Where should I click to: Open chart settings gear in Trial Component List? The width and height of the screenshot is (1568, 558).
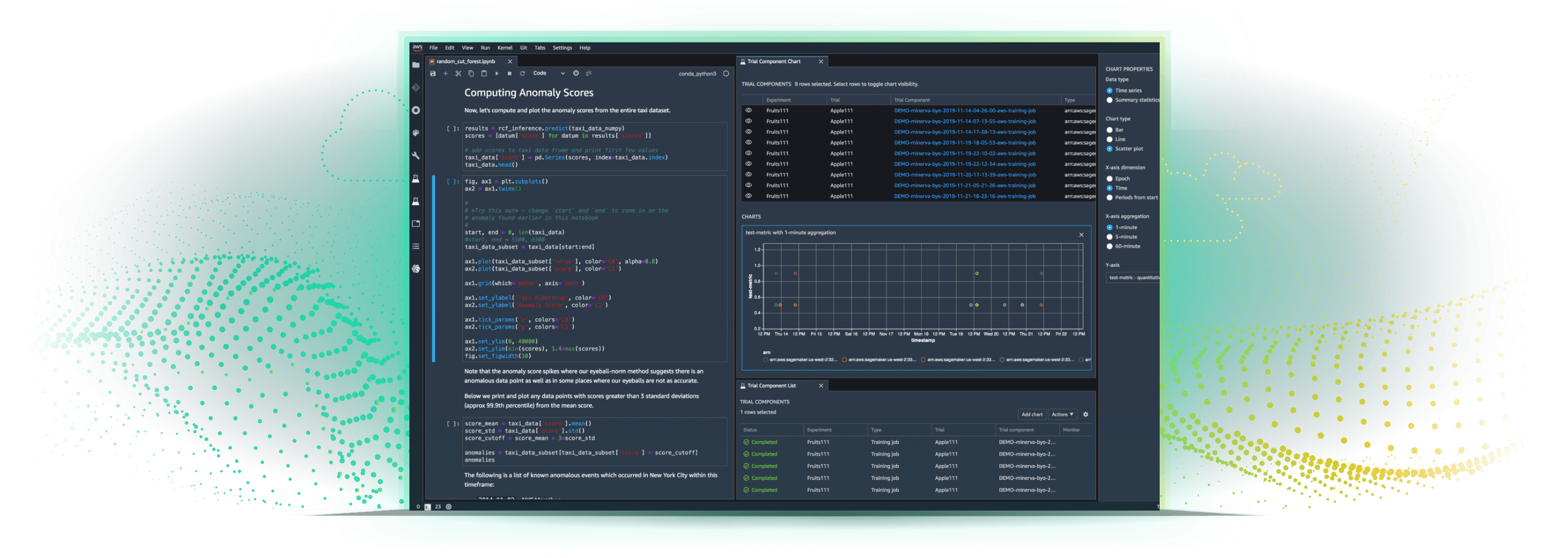tap(1086, 414)
